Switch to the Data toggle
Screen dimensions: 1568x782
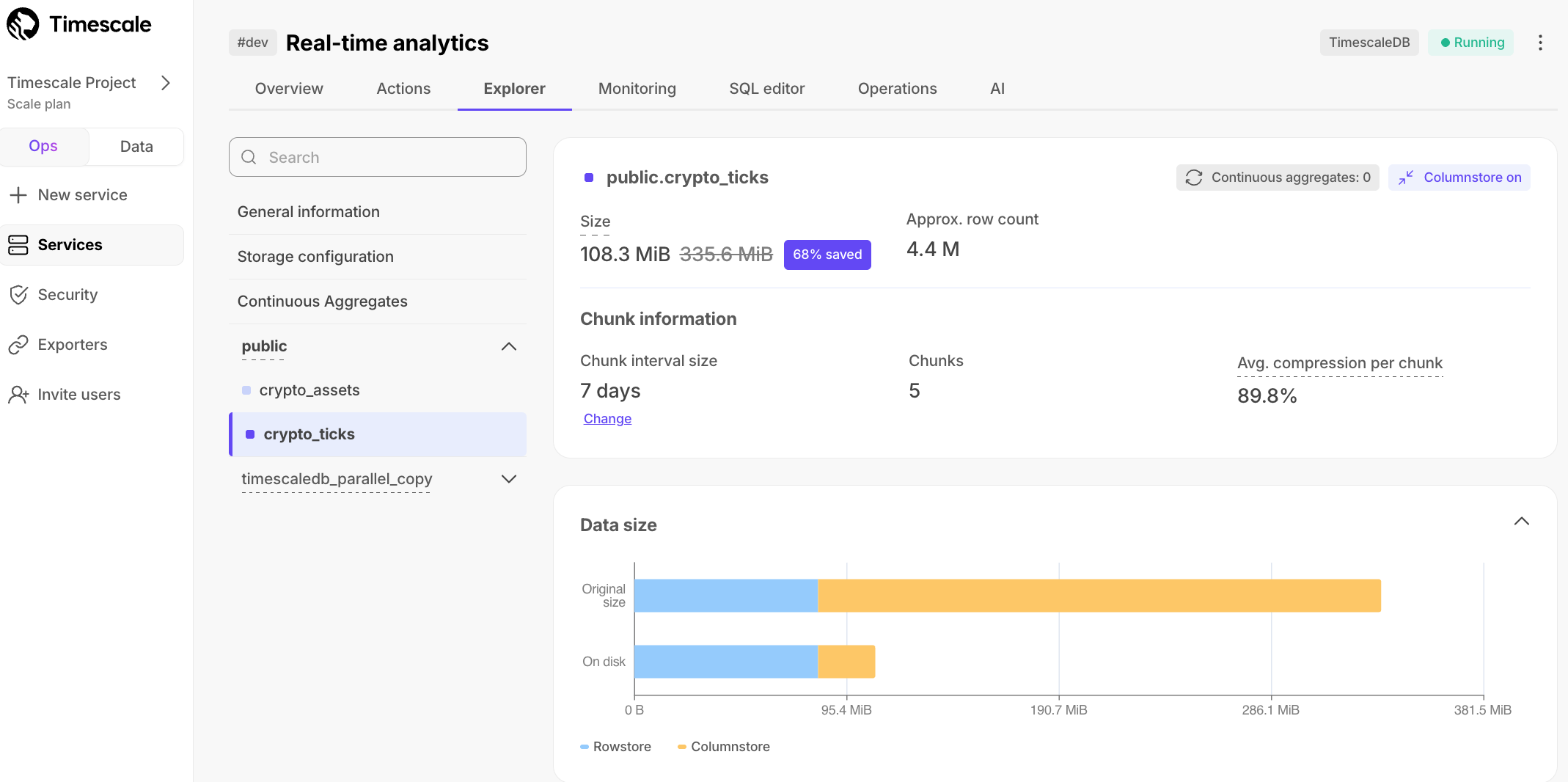coord(136,146)
